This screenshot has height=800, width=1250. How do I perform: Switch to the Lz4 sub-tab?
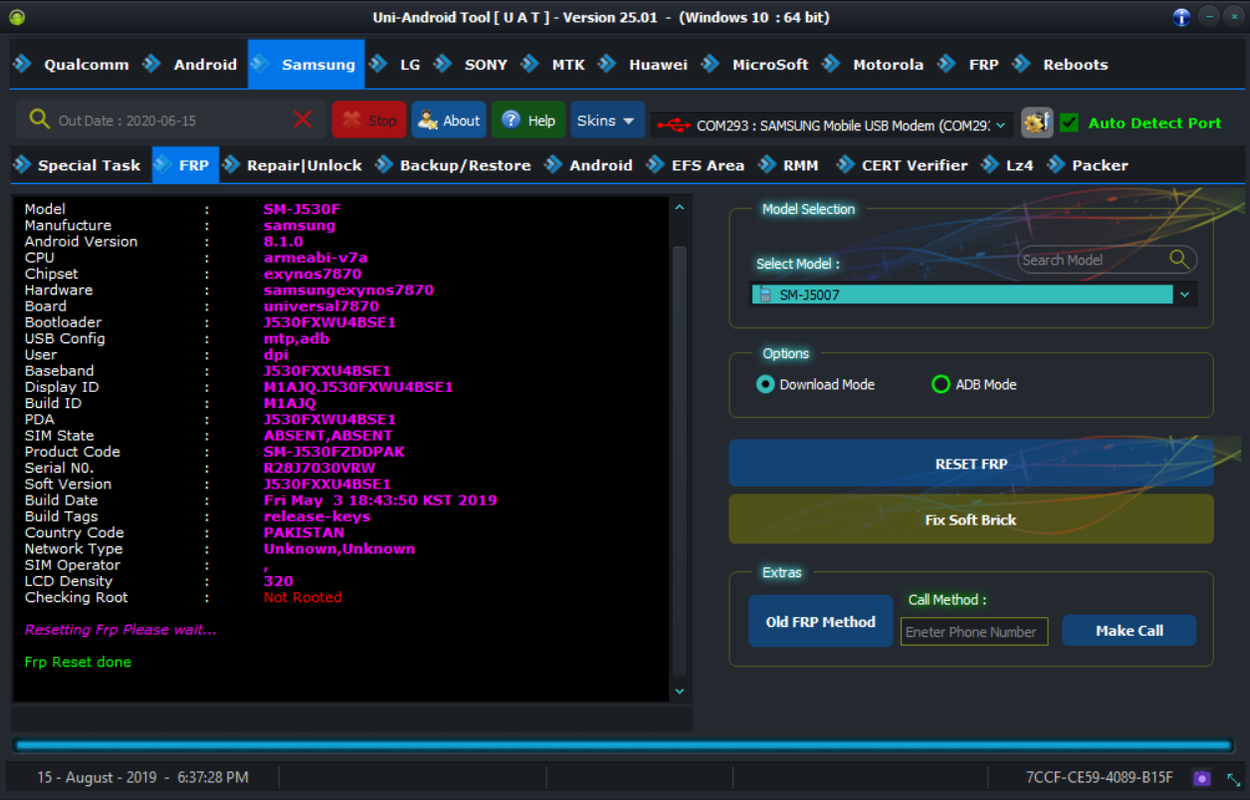click(1008, 165)
